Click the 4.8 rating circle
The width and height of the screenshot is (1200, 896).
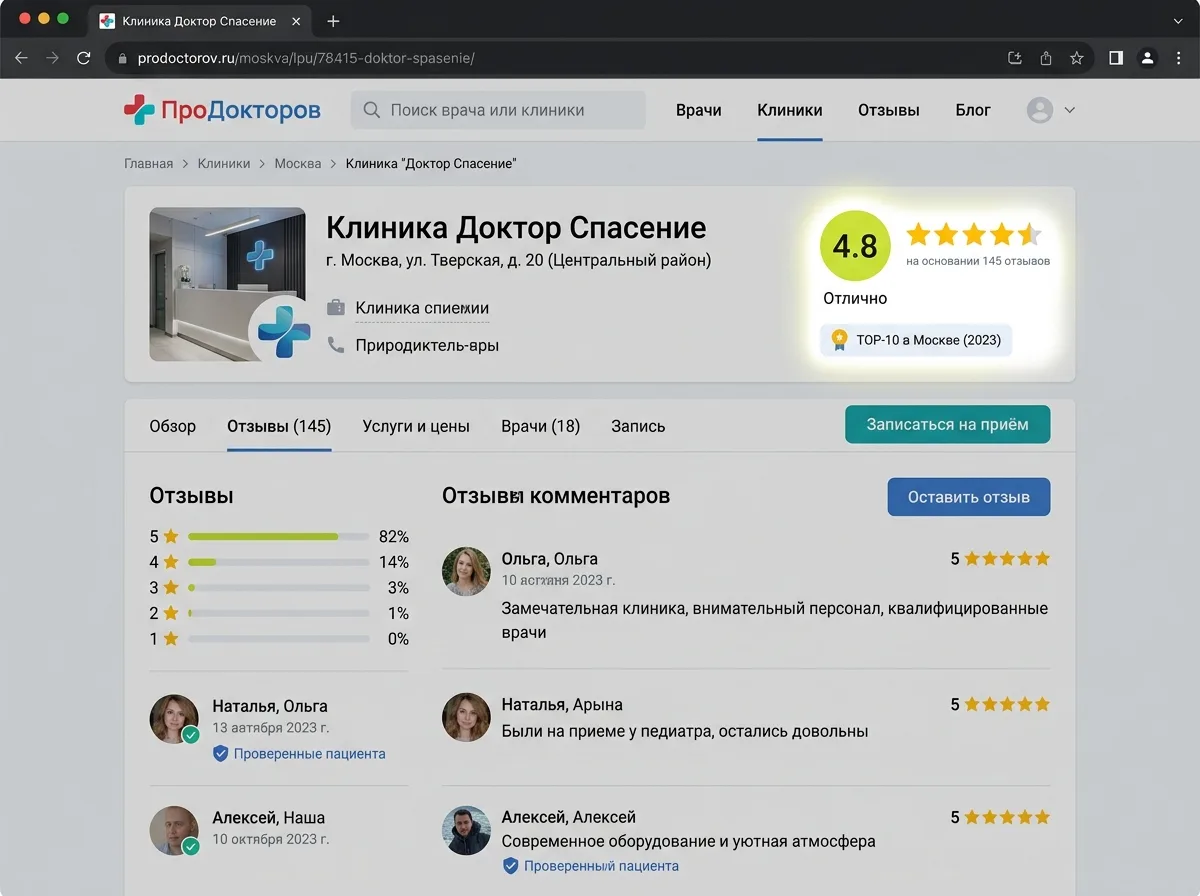click(x=855, y=246)
